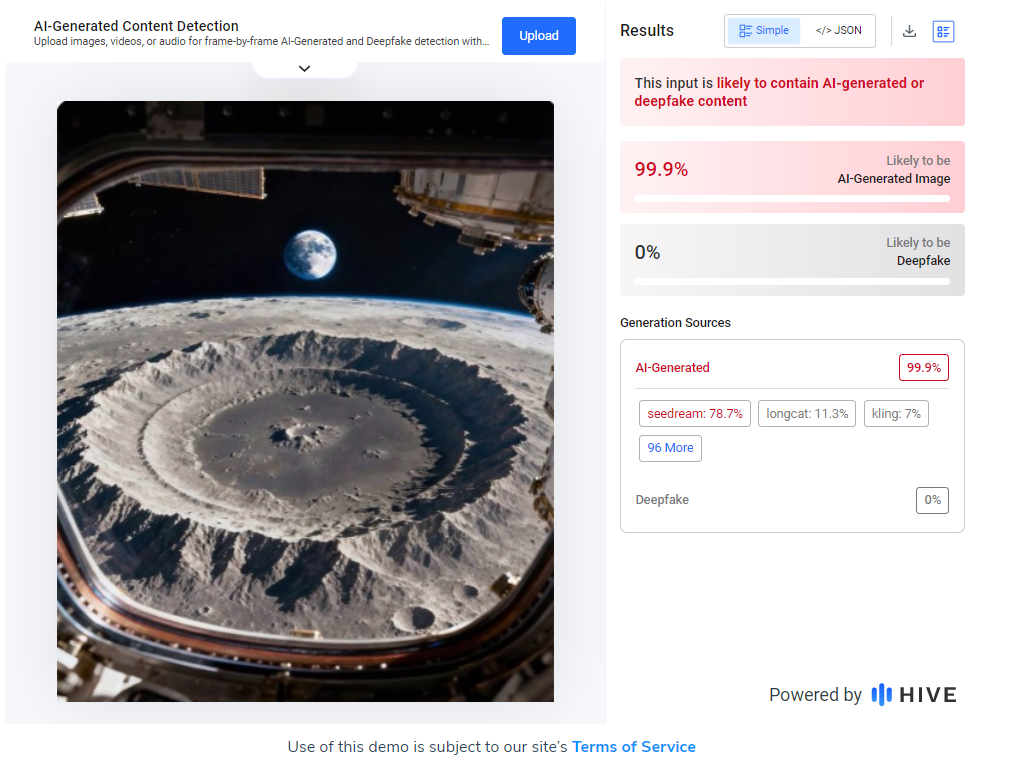The height and width of the screenshot is (773, 1016).
Task: Switch to the JSON results view
Action: pos(838,31)
